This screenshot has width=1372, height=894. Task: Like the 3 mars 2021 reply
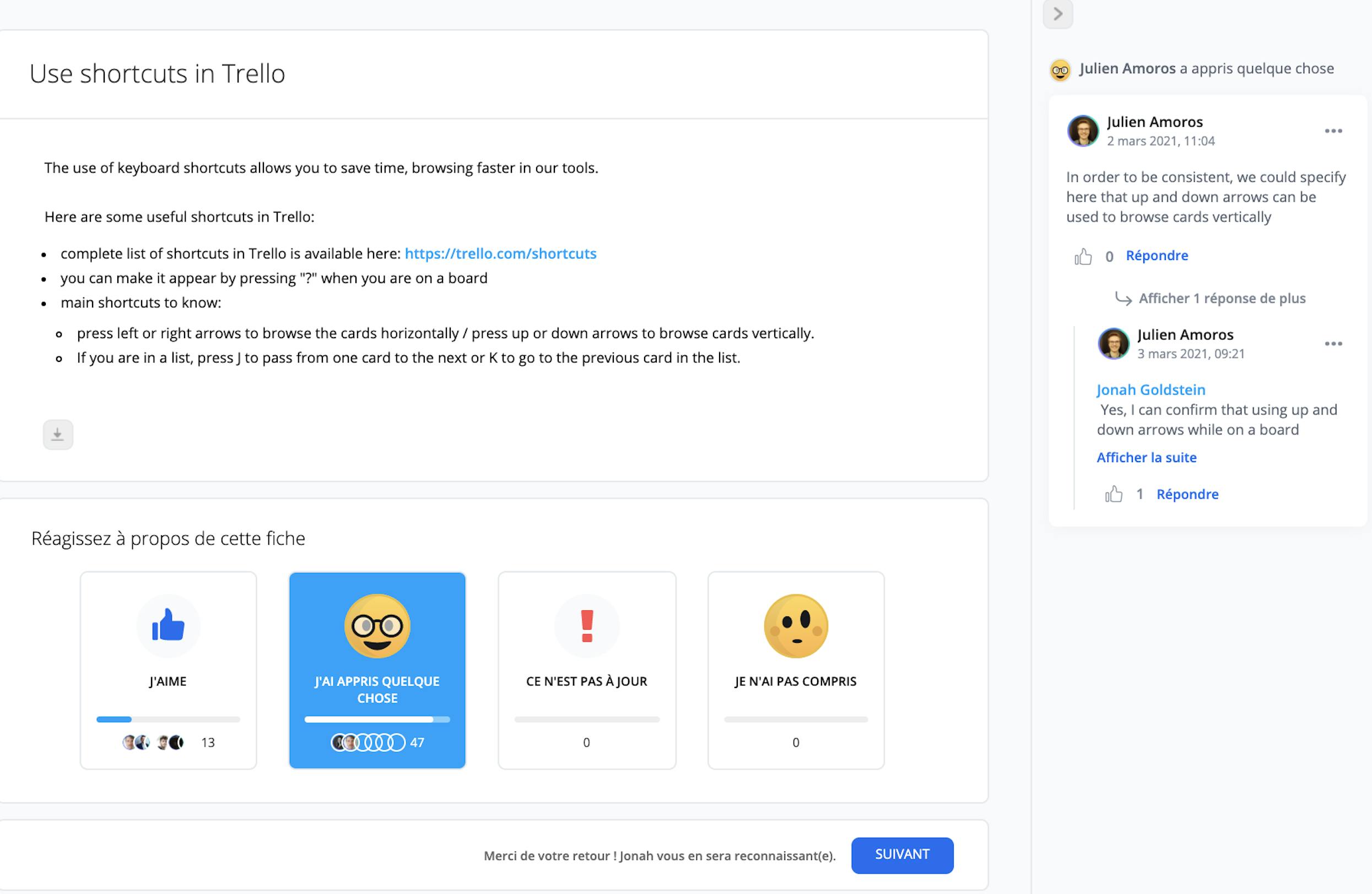pos(1114,495)
